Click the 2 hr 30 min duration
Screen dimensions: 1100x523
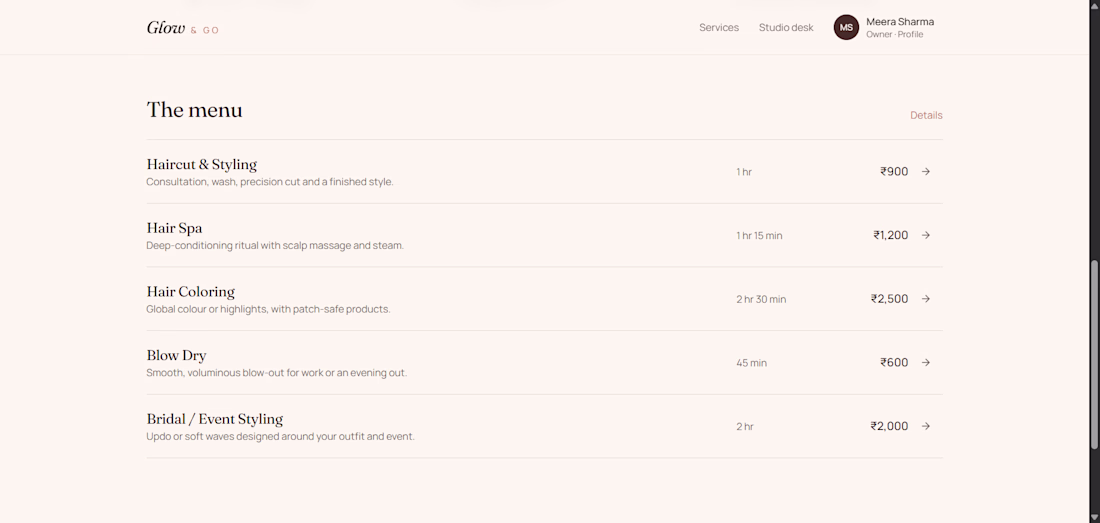point(761,299)
